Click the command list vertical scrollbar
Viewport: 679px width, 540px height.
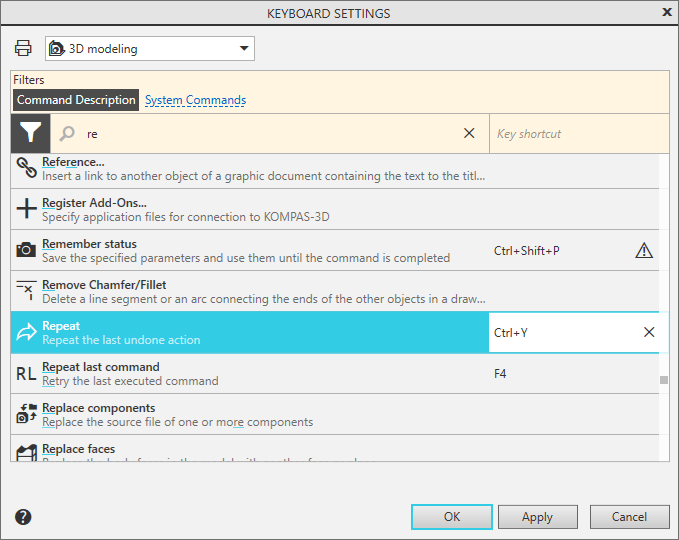[x=664, y=380]
